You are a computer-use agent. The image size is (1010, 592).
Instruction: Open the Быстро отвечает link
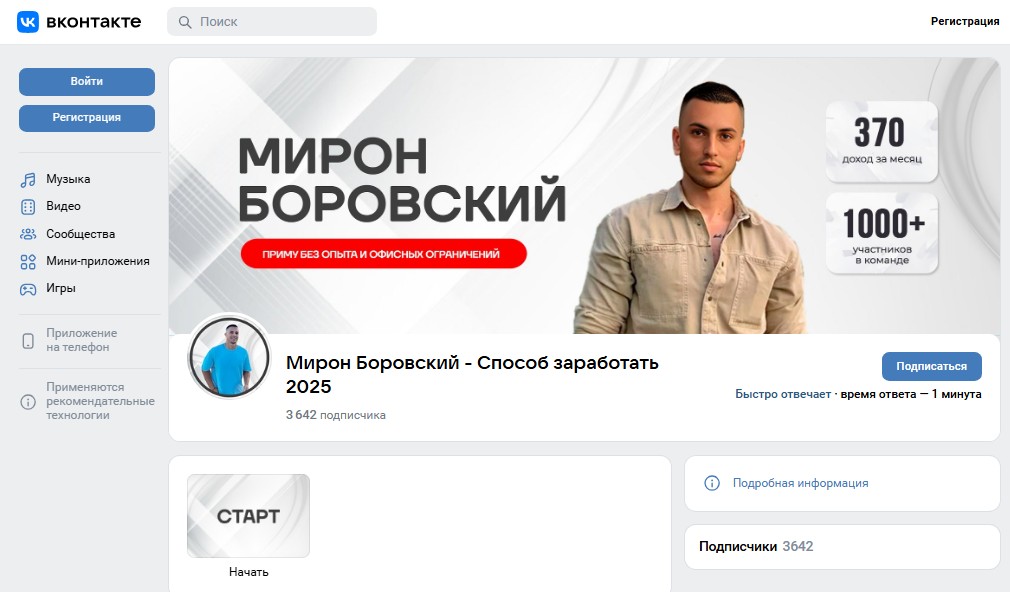(783, 394)
